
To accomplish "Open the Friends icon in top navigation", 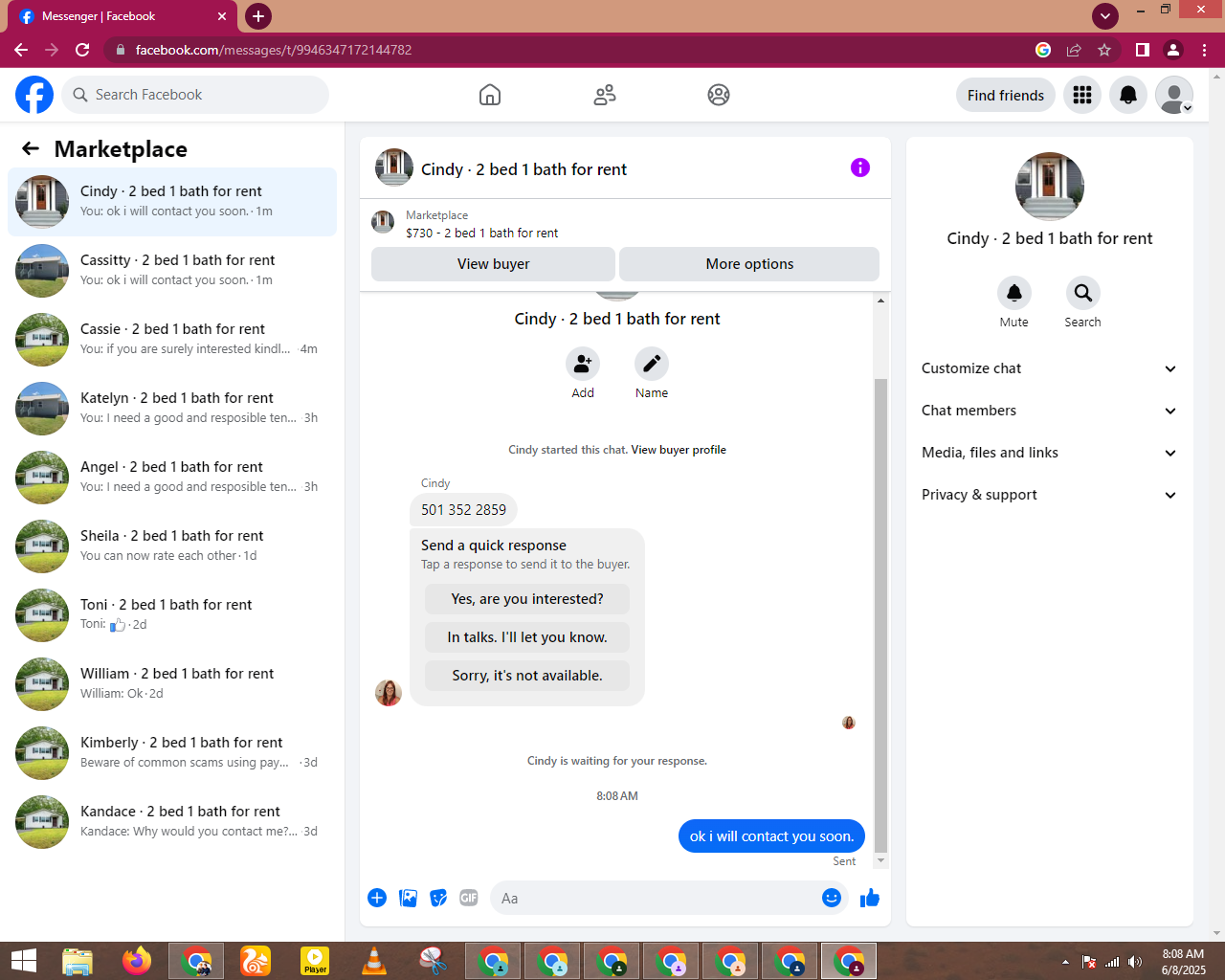I will click(605, 95).
